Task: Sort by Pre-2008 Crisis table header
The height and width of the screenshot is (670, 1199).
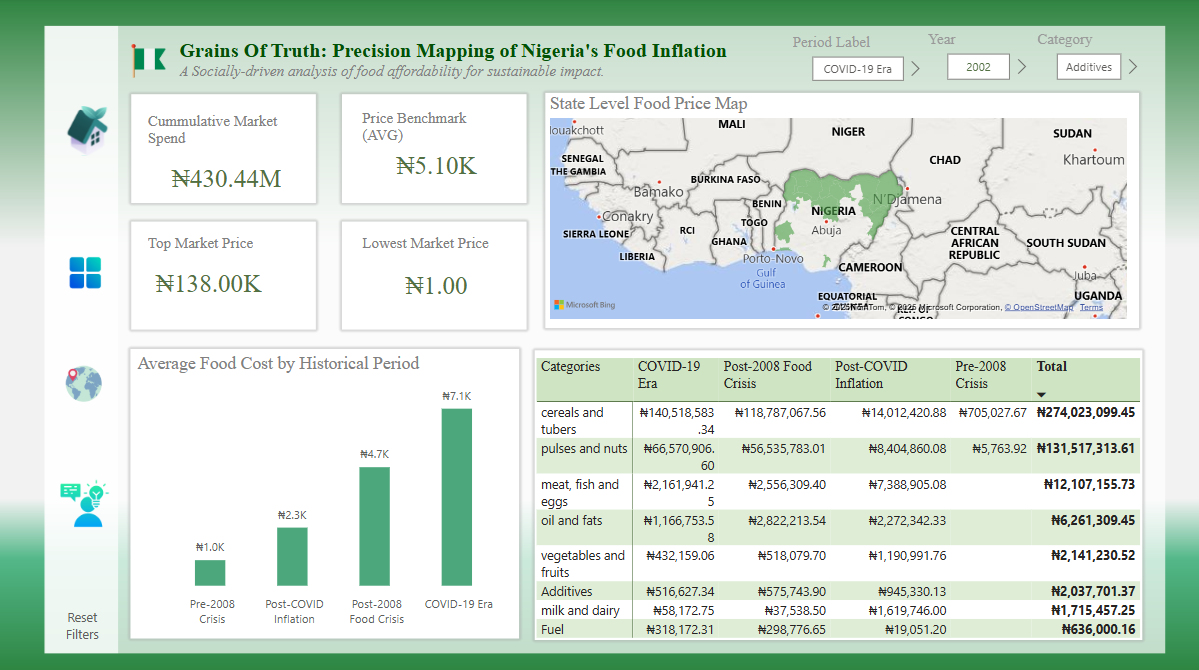Action: pyautogui.click(x=980, y=375)
